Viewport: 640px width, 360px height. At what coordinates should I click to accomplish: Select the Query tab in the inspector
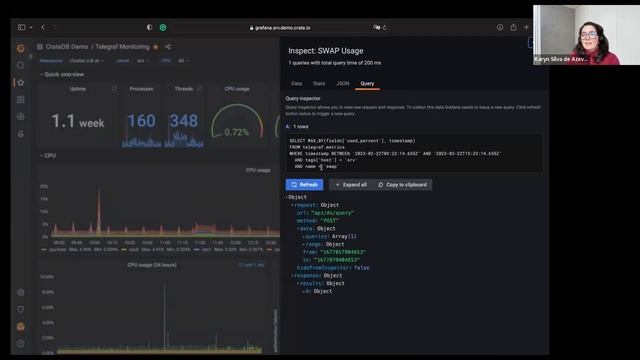pos(367,83)
